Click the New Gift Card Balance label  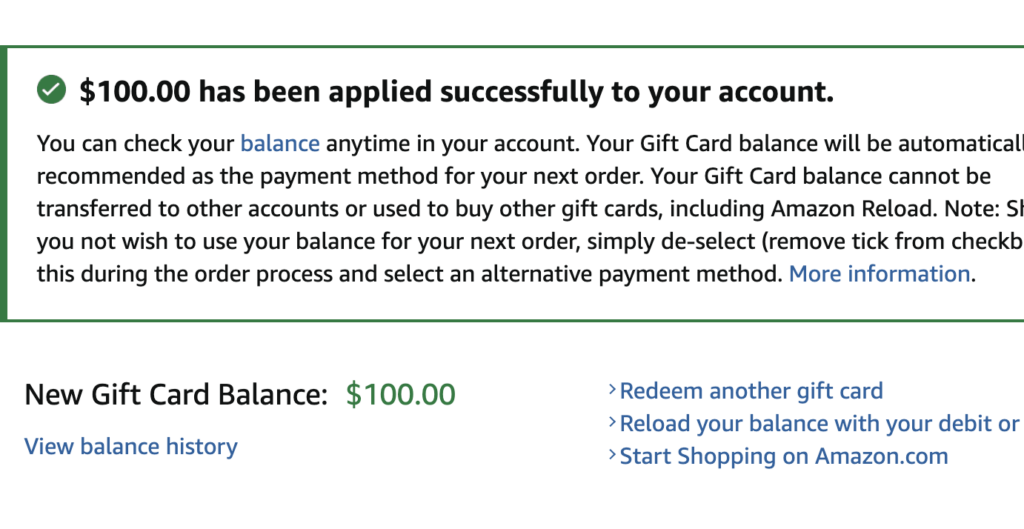coord(176,394)
